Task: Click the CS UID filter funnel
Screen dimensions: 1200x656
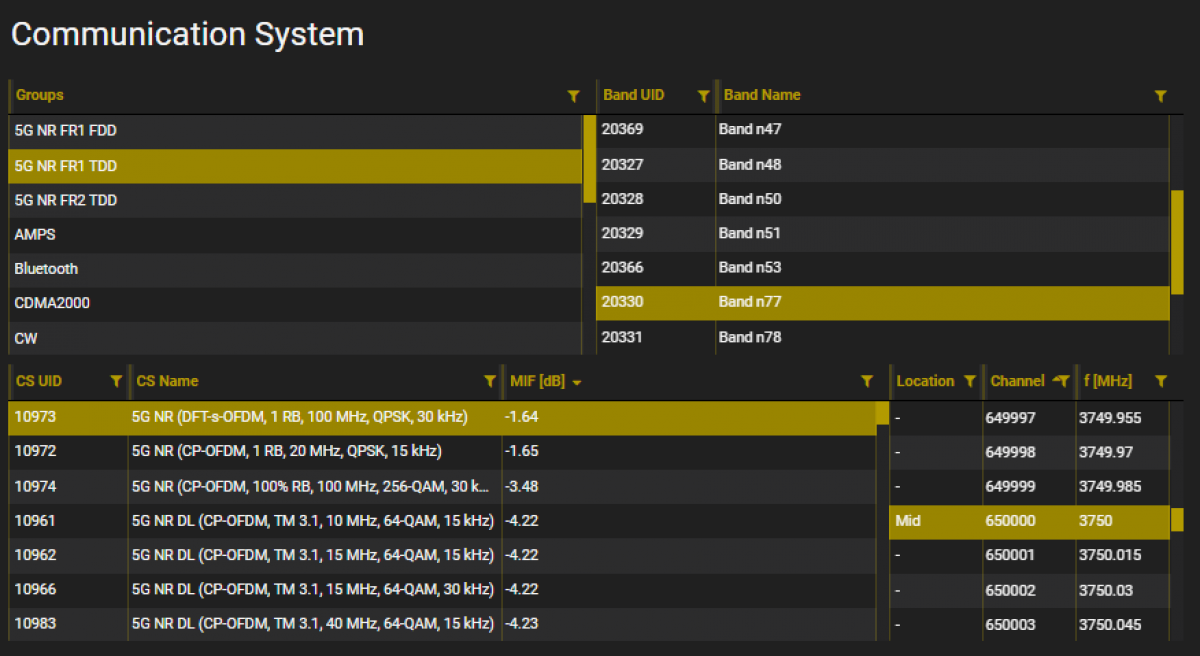Action: click(117, 381)
